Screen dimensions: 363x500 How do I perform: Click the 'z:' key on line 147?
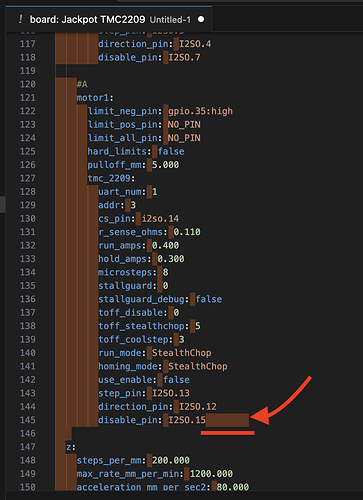pos(71,447)
